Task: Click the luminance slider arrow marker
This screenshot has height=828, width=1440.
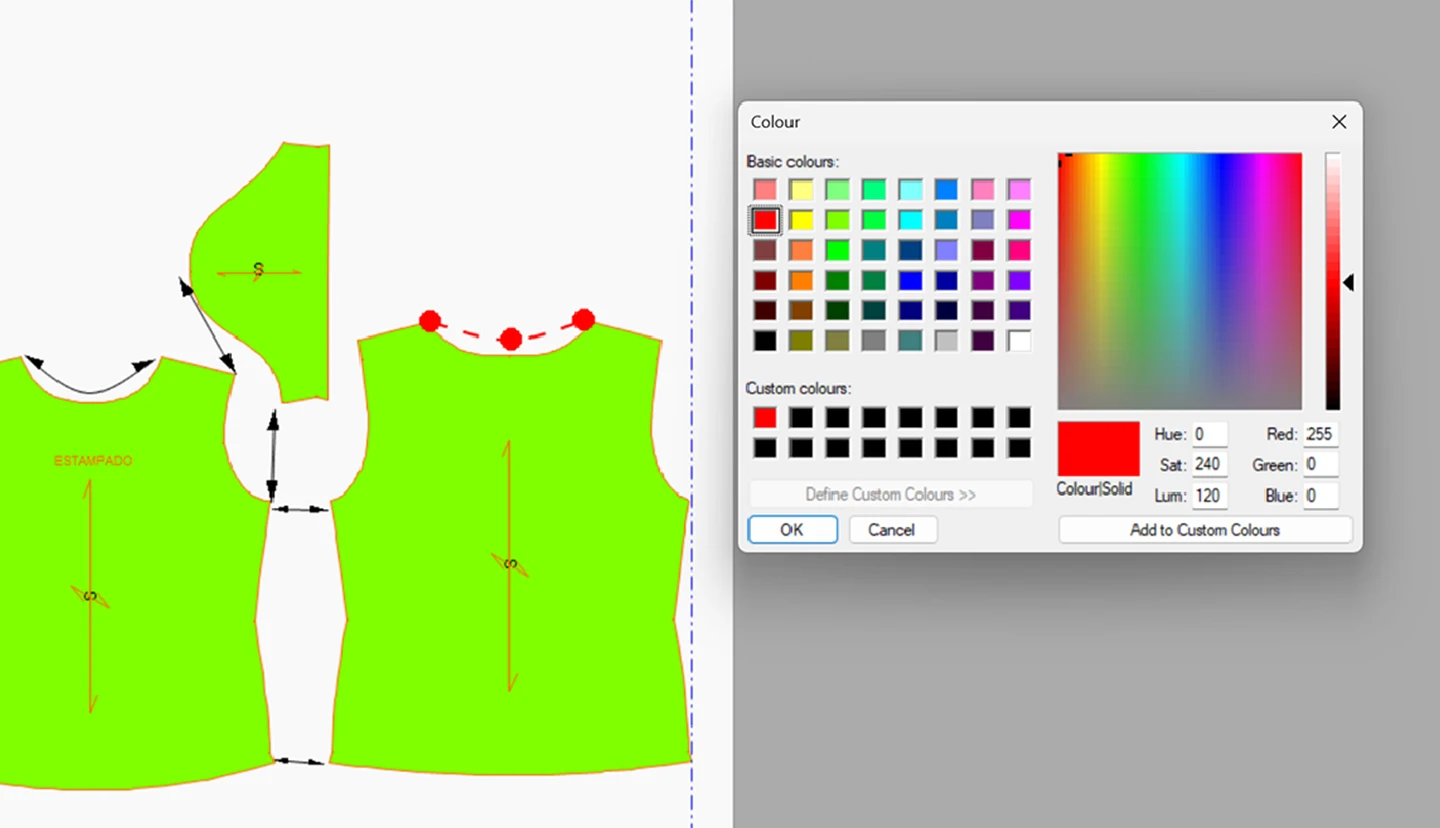Action: (1347, 283)
